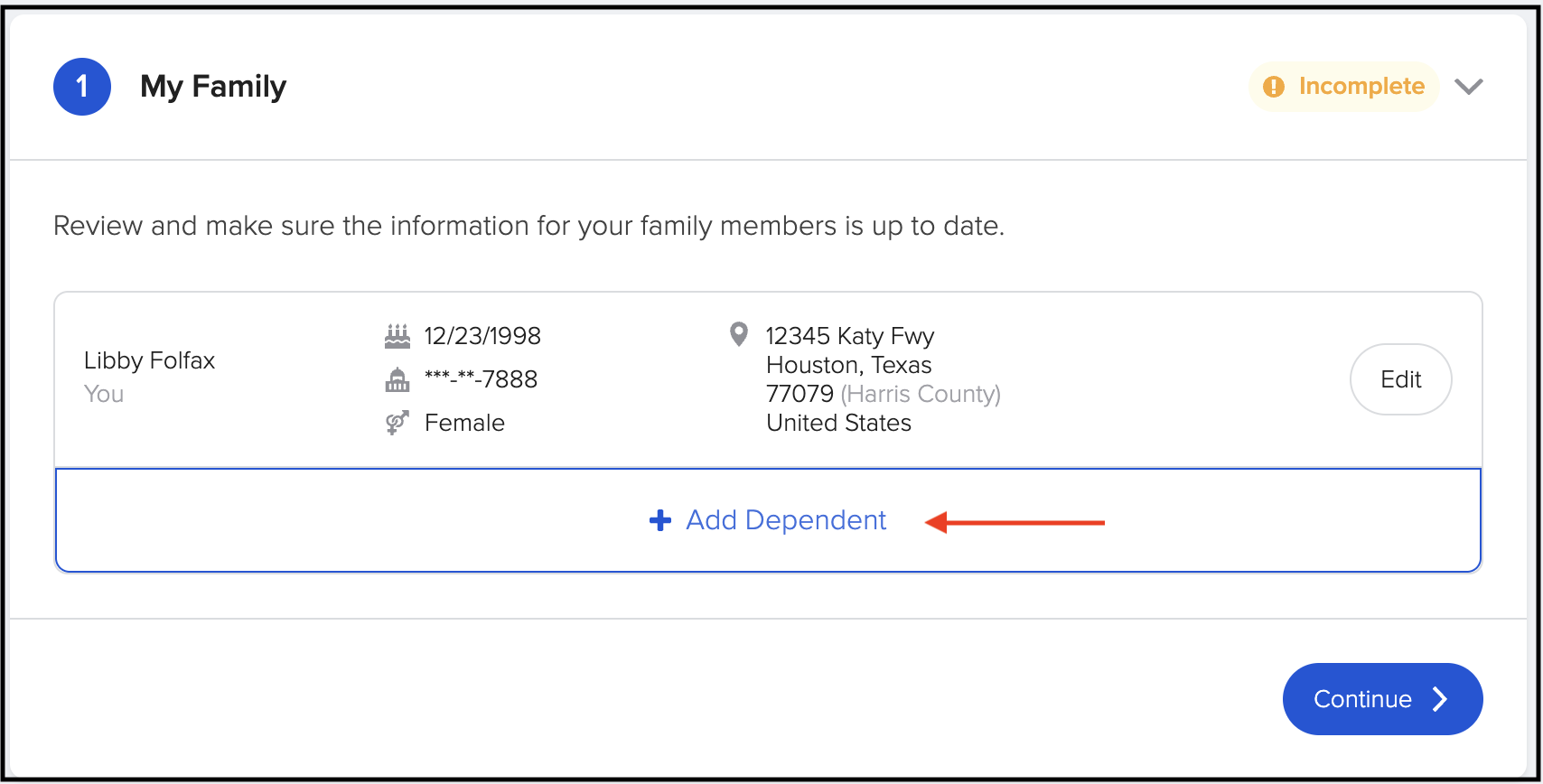Screen dimensions: 1543x784
Task: Click the You label under Libby Folfax
Action: [x=102, y=393]
